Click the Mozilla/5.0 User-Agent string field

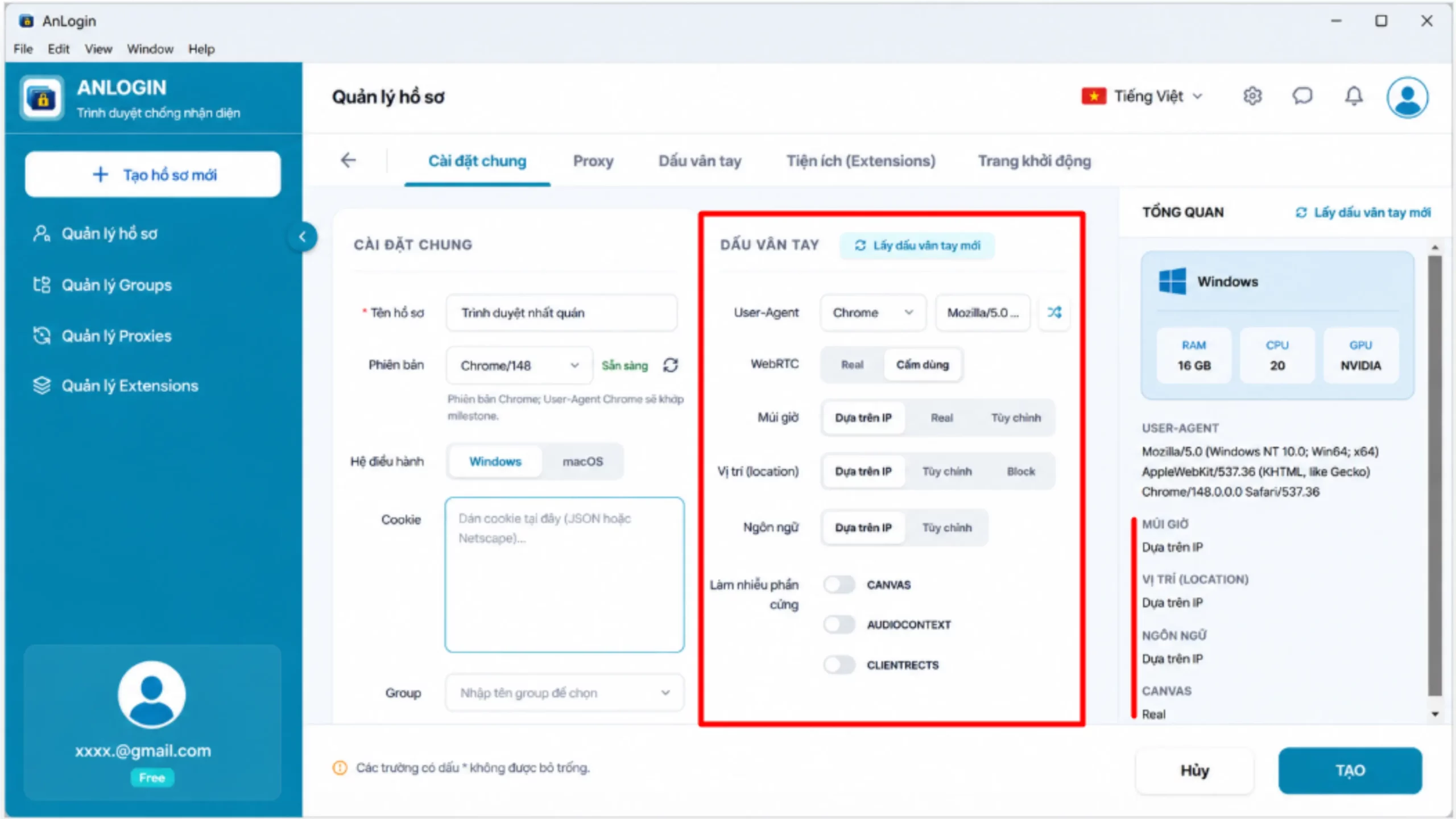pos(983,312)
